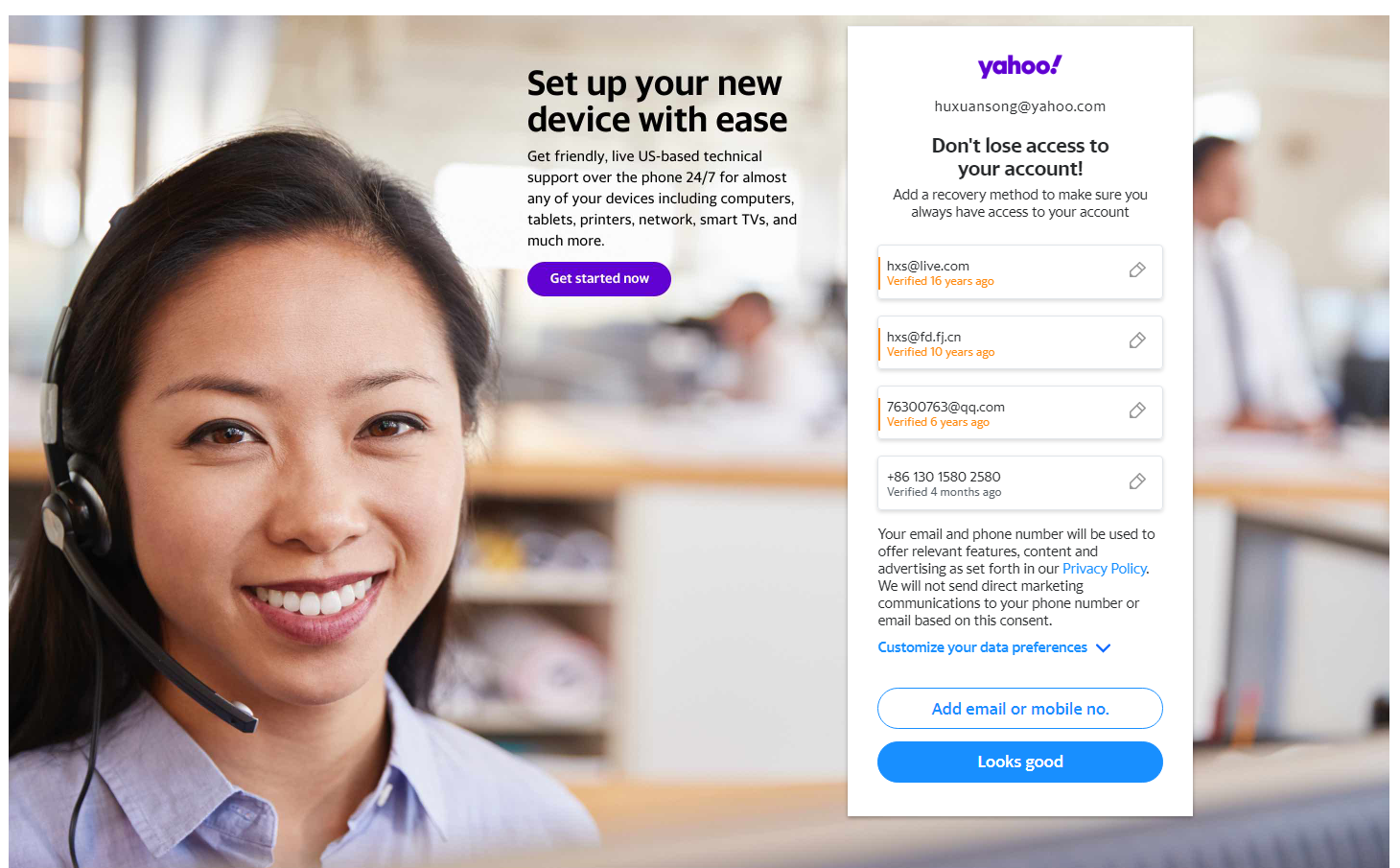Click the Verified 16 years ago label
1400x868 pixels.
pos(940,281)
